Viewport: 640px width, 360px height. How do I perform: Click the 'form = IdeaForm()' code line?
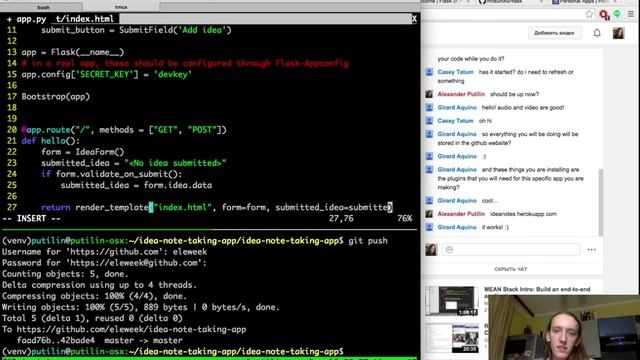pos(82,152)
